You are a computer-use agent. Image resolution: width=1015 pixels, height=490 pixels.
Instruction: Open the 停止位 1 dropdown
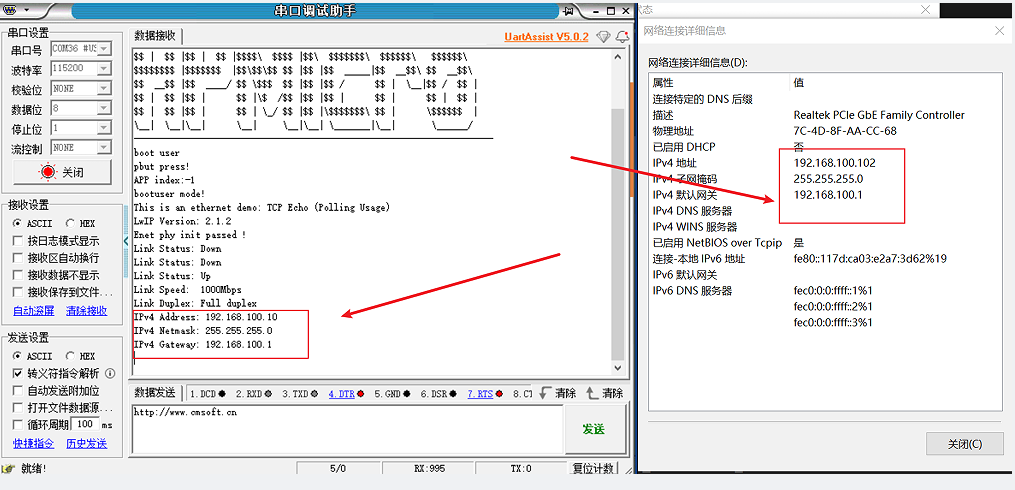(104, 128)
